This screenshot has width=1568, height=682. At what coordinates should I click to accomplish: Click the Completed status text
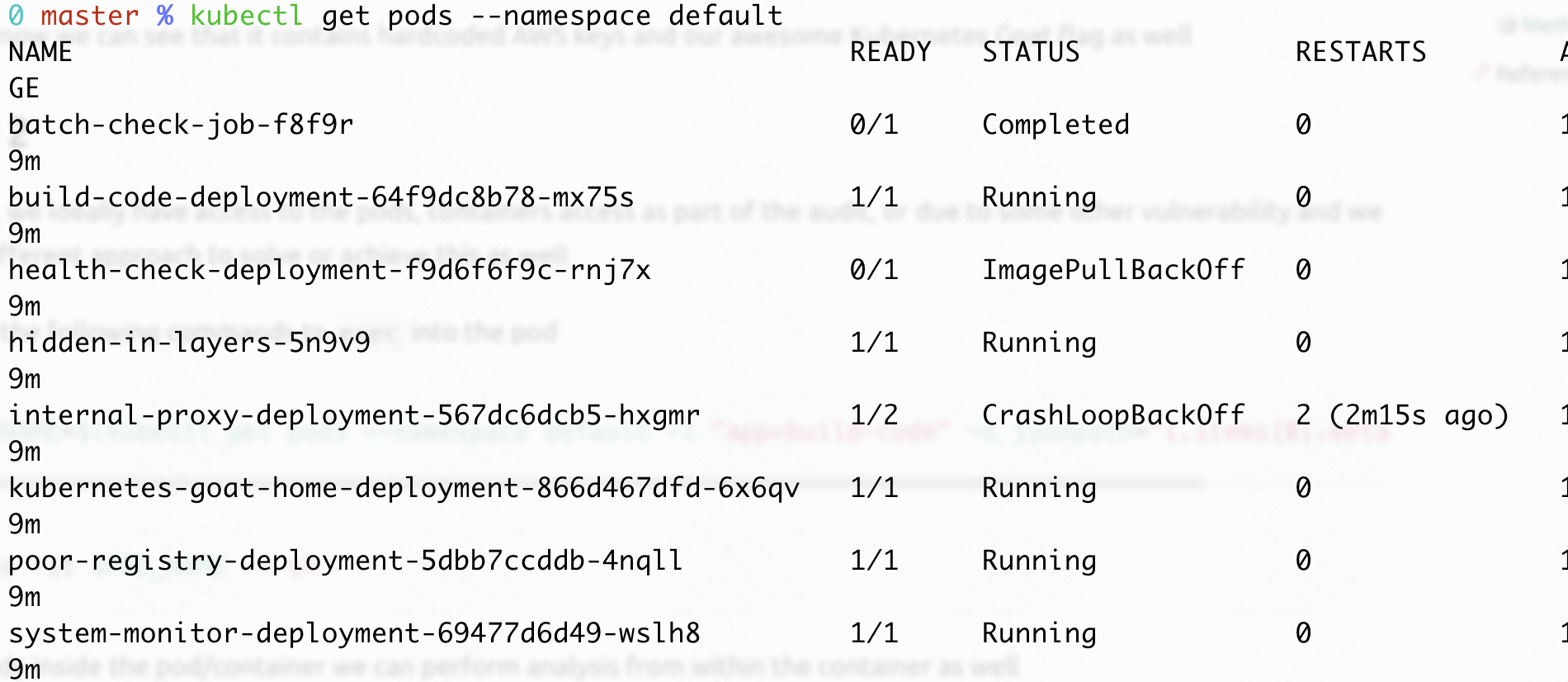(x=1056, y=125)
